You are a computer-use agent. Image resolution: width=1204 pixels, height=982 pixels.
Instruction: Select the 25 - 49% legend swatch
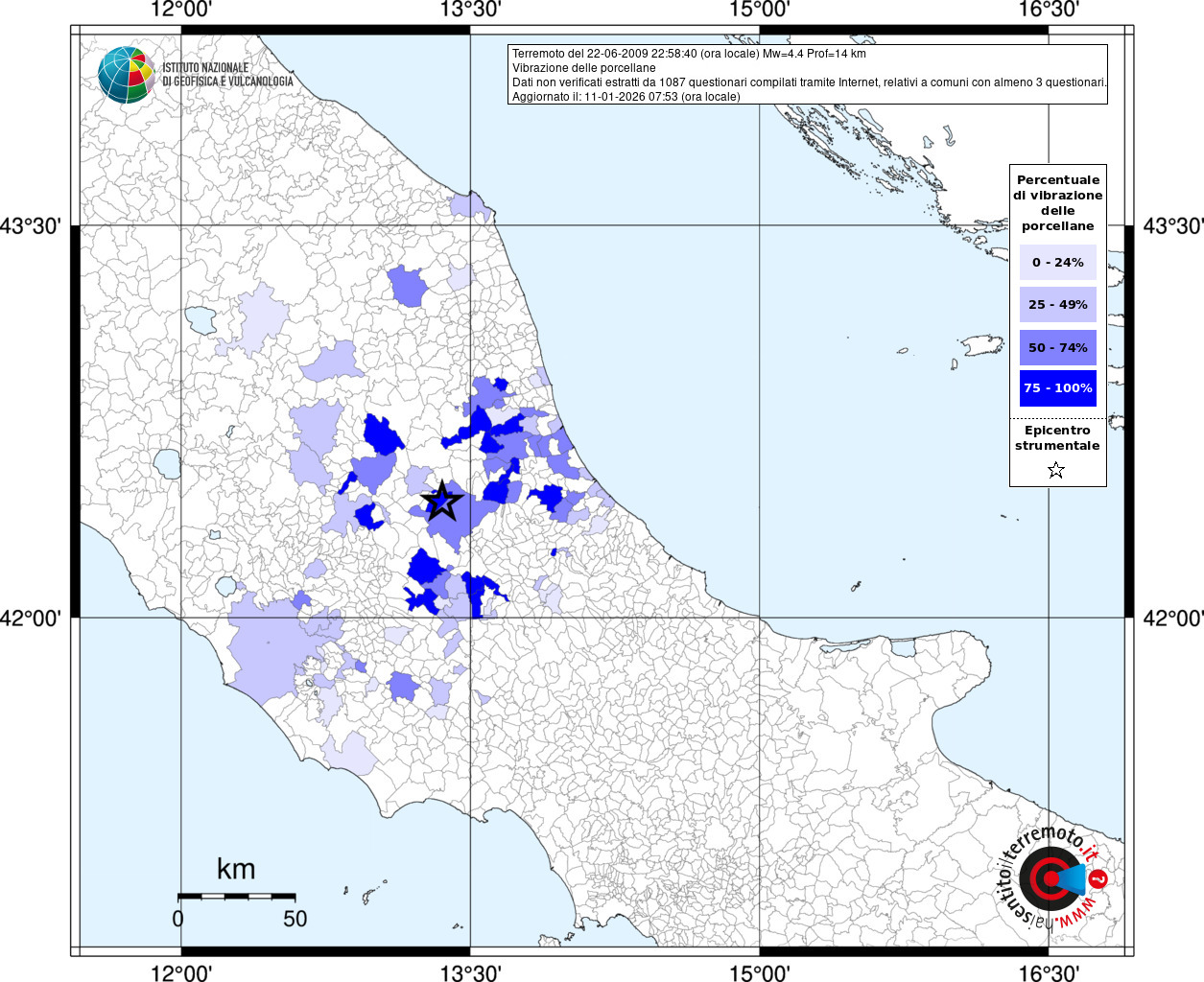[1058, 305]
